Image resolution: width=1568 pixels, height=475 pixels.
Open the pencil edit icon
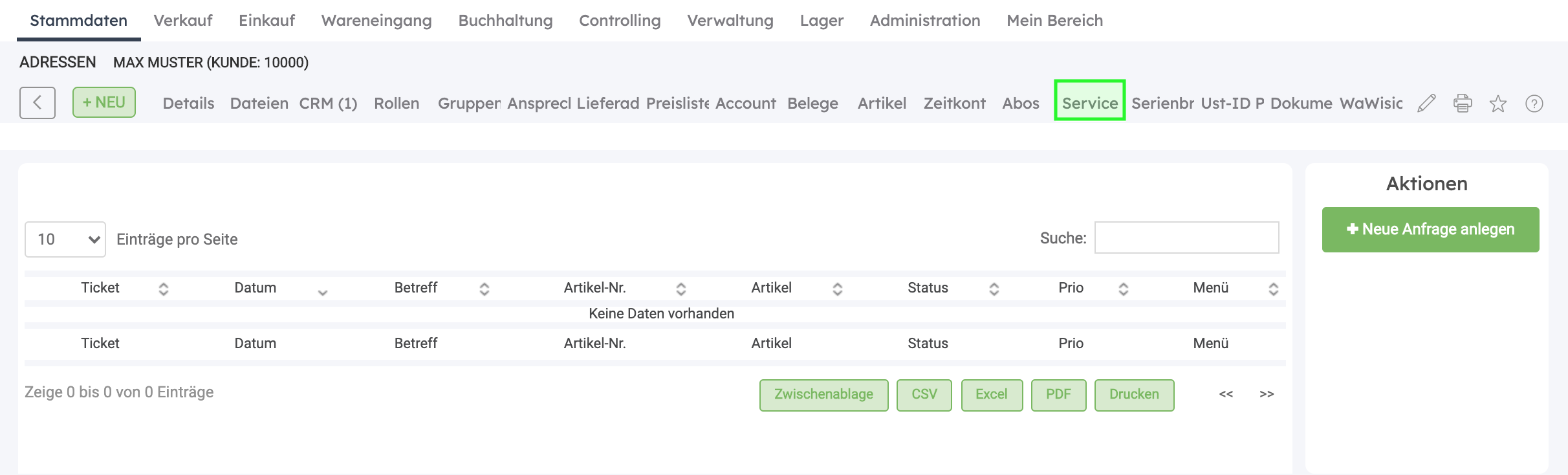pos(1426,104)
